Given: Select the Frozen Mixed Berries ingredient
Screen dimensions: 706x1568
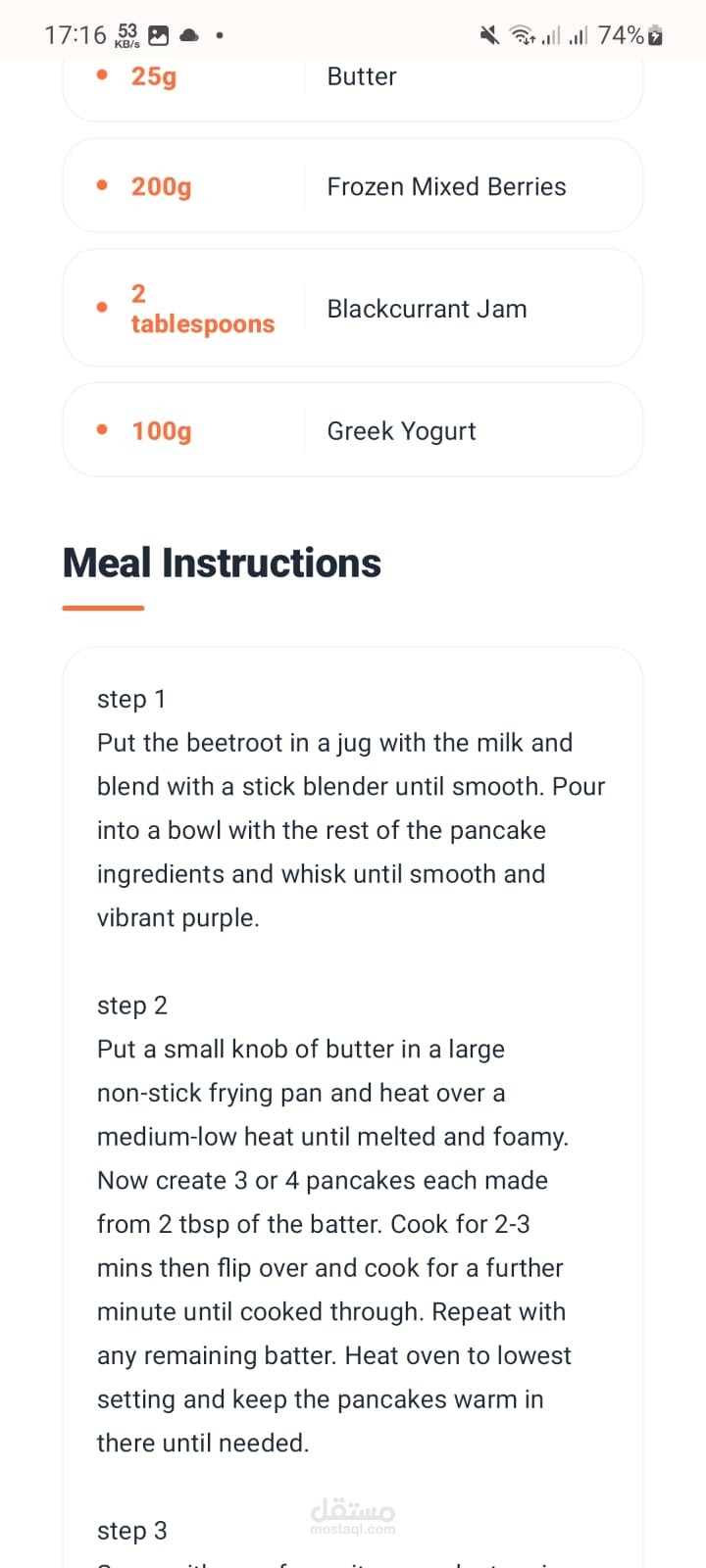Looking at the screenshot, I should point(446,186).
